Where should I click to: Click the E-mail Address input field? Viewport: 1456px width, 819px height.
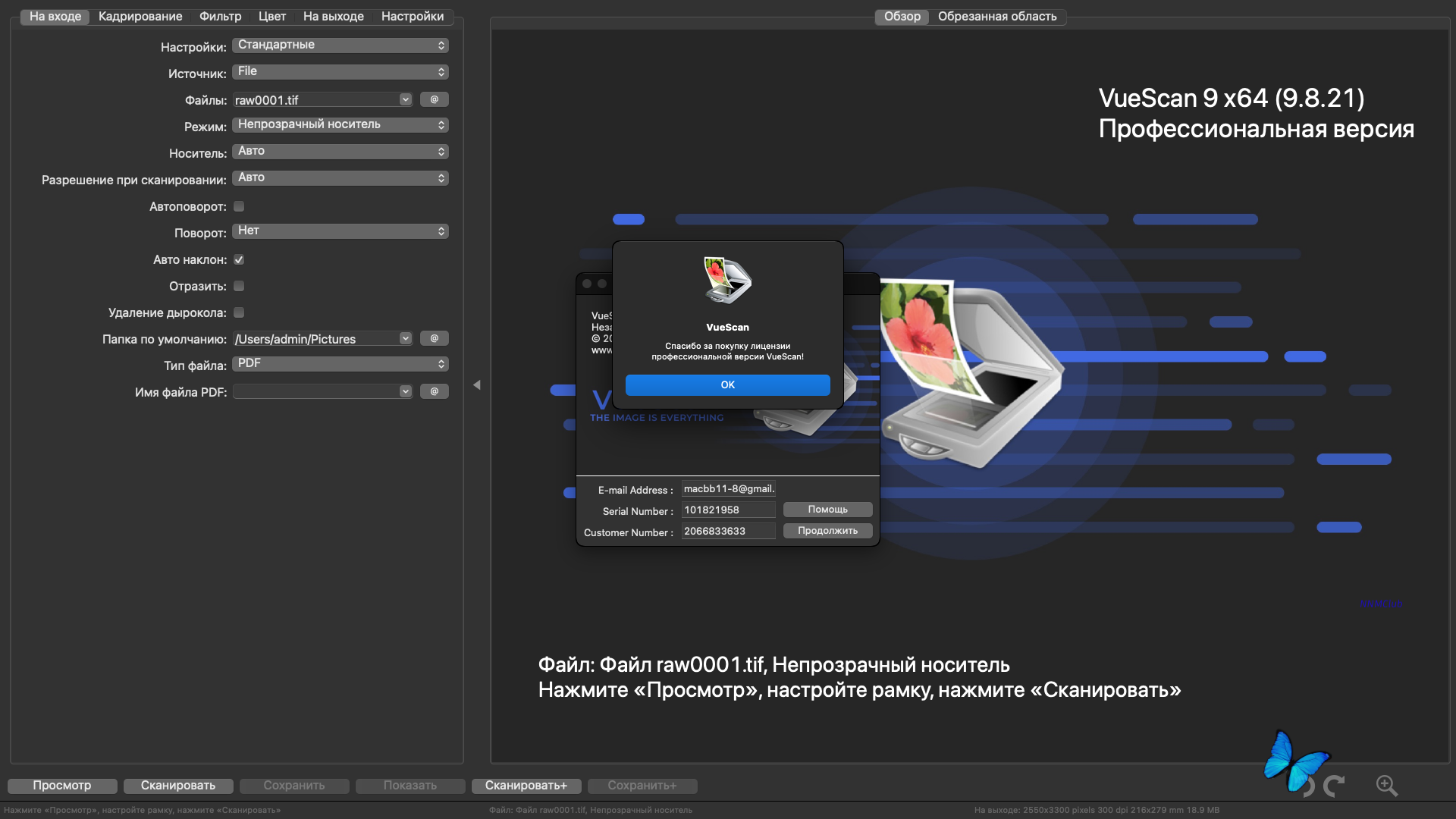coord(729,489)
